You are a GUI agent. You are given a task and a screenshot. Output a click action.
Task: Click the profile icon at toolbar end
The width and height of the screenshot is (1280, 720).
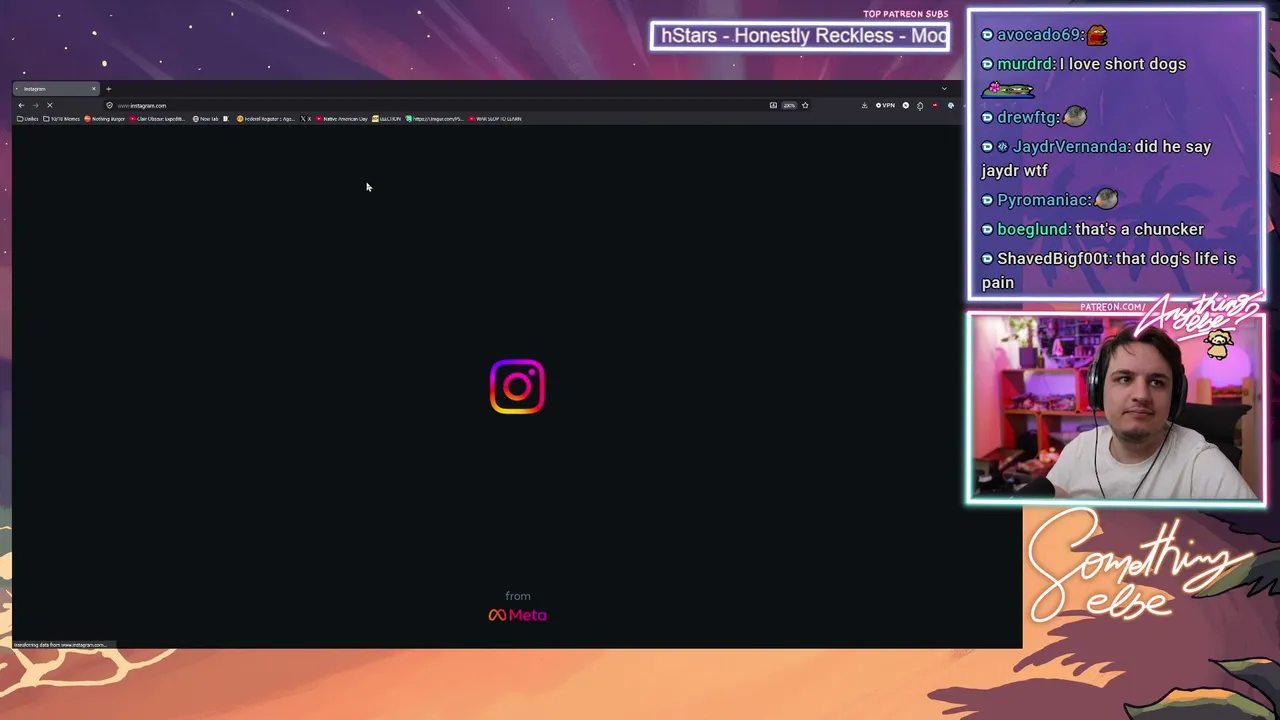click(x=950, y=105)
